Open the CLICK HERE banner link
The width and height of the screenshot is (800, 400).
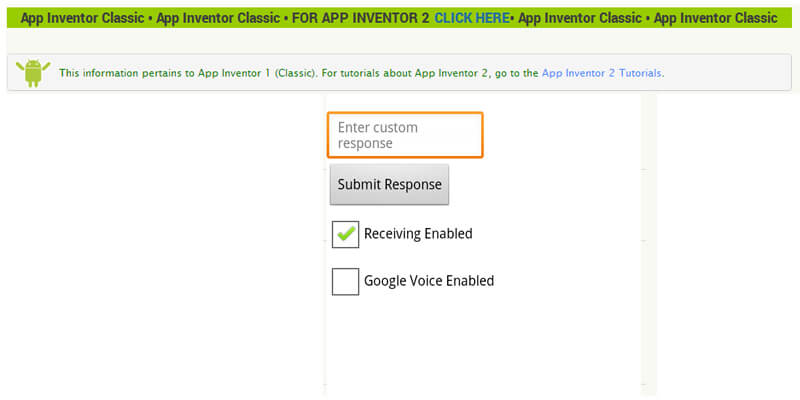pyautogui.click(x=471, y=18)
